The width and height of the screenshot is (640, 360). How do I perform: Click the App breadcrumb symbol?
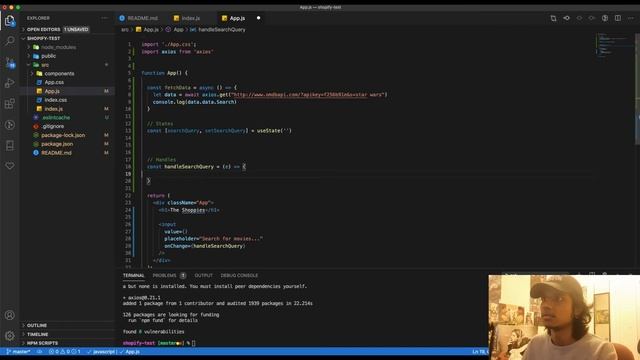(x=175, y=30)
